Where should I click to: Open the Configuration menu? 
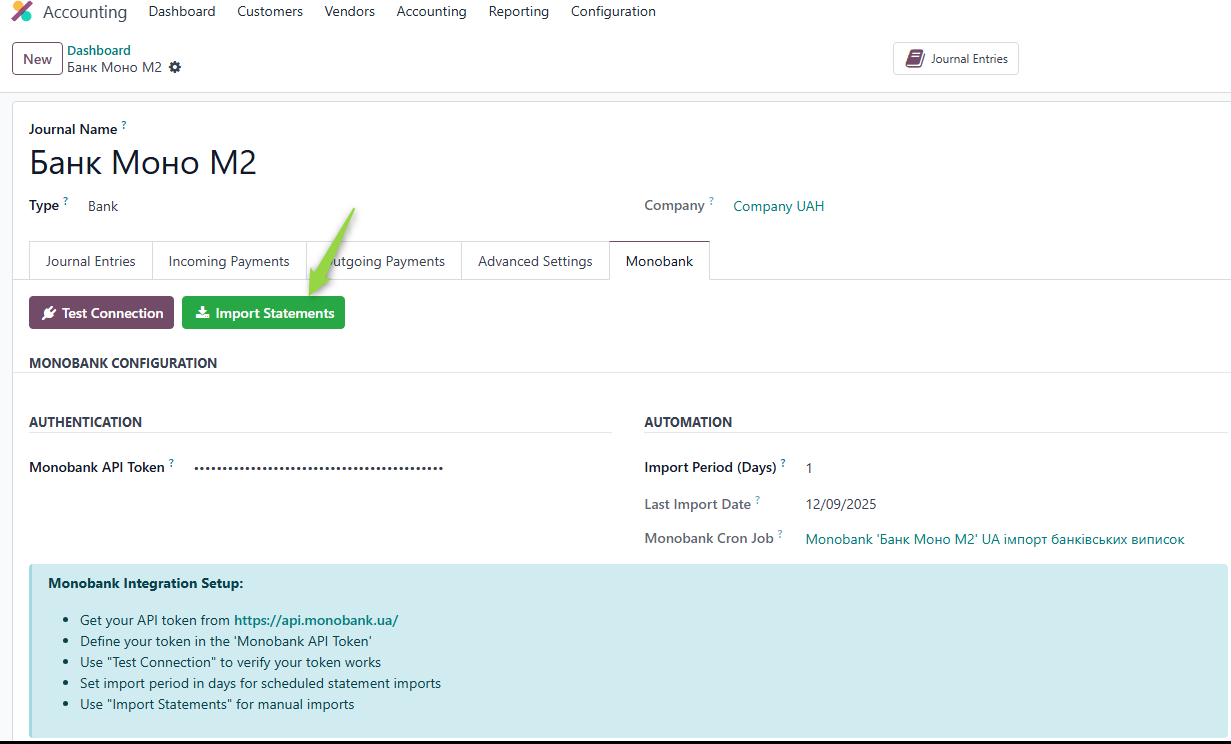click(613, 12)
